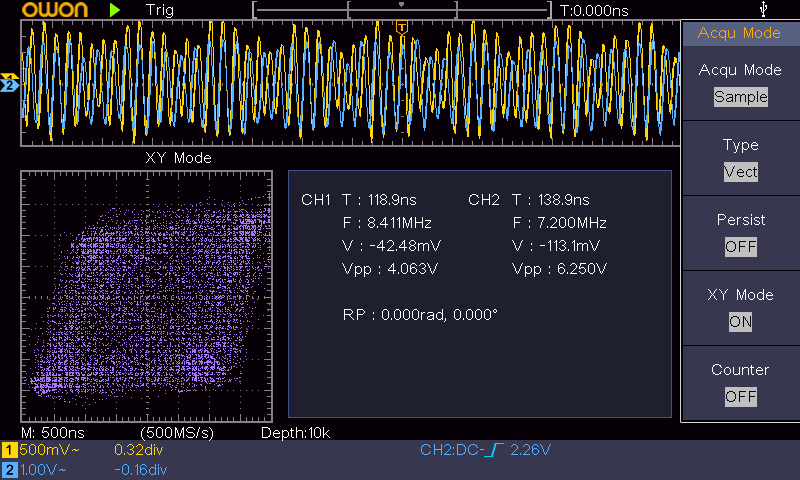Click the blue channel 2 badge icon
Screen dimensions: 800x480
pyautogui.click(x=9, y=469)
